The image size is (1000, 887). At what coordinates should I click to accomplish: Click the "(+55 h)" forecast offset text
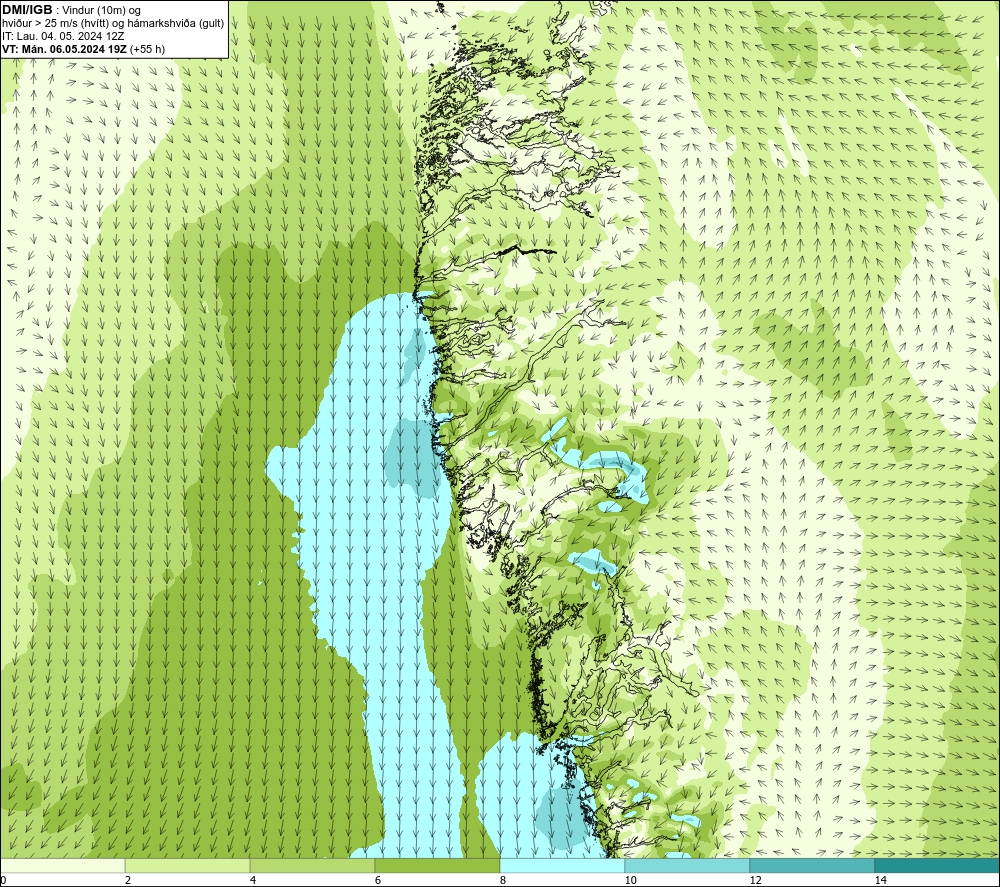(147, 49)
